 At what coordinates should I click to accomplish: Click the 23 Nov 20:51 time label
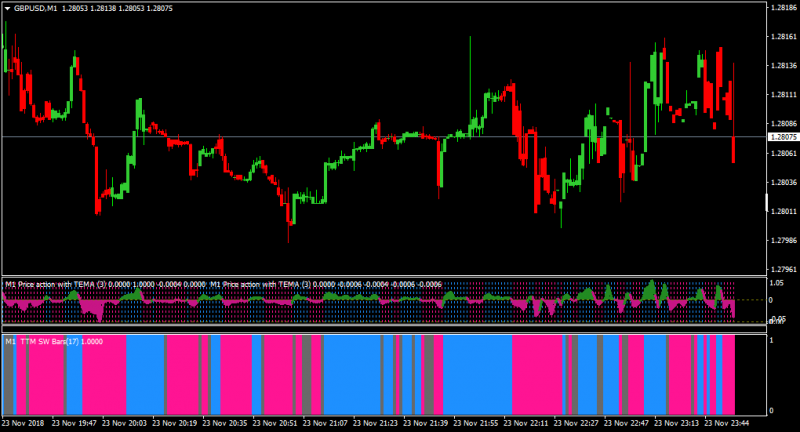(x=275, y=423)
